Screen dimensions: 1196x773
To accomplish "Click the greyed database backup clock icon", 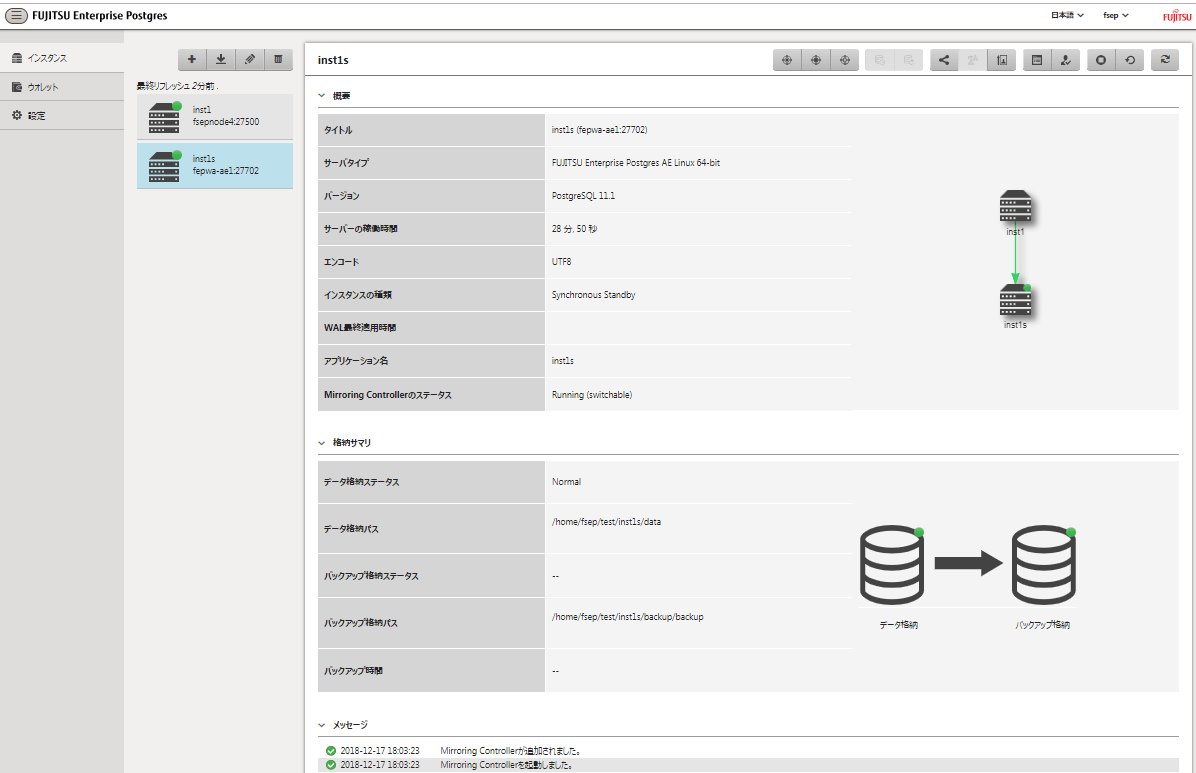I will coord(879,60).
